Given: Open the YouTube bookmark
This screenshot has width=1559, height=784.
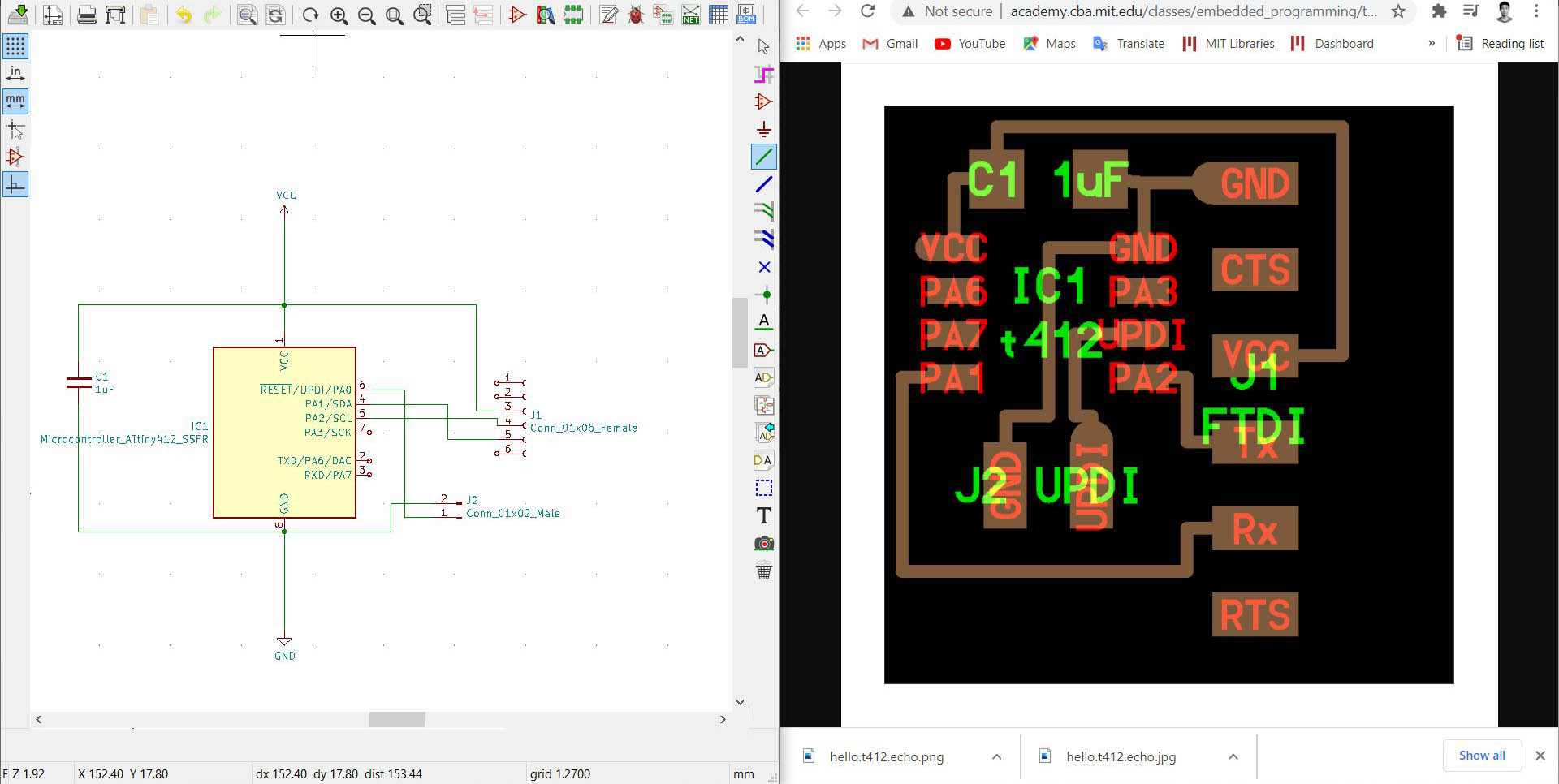Looking at the screenshot, I should coord(970,44).
